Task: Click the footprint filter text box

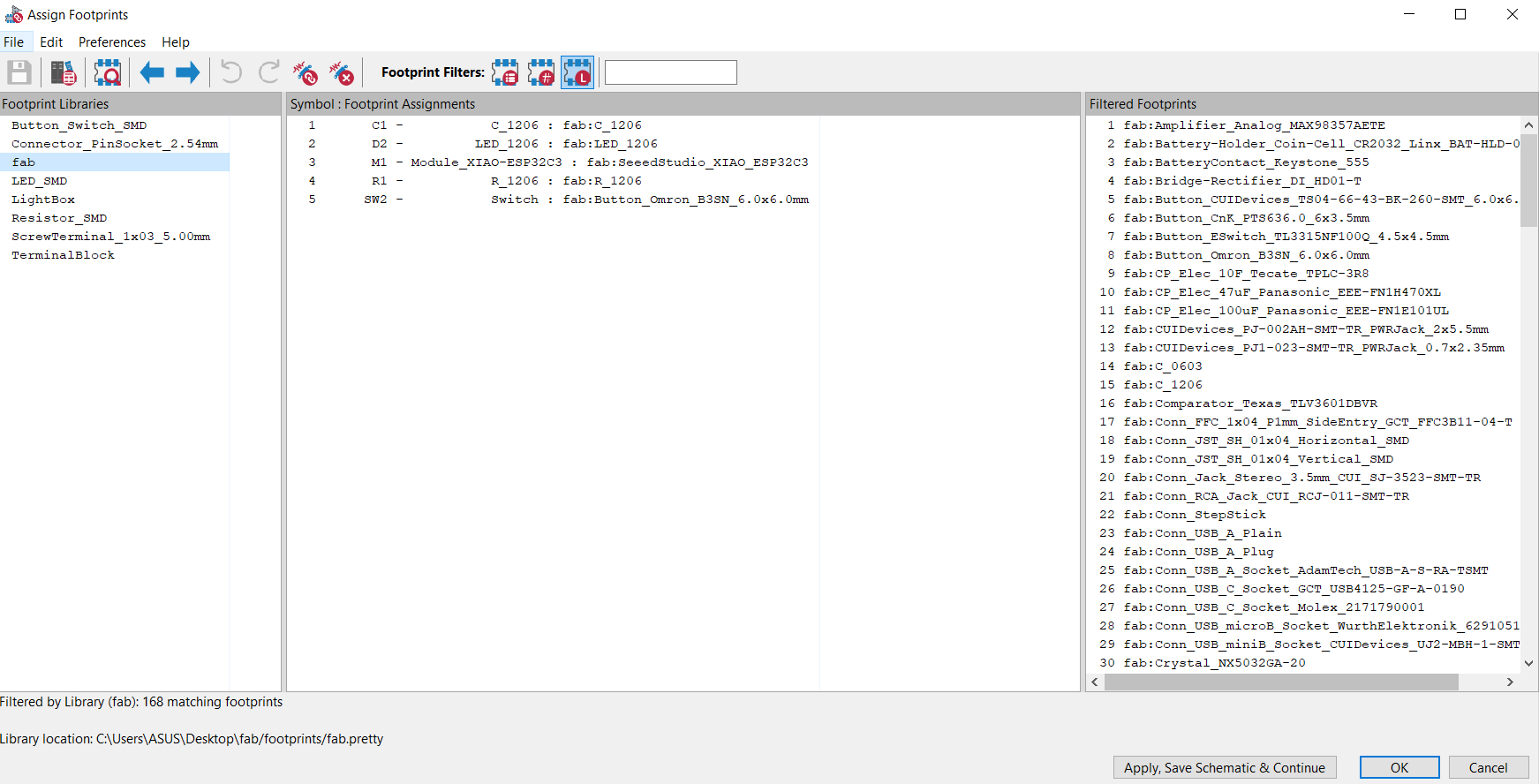Action: point(671,72)
